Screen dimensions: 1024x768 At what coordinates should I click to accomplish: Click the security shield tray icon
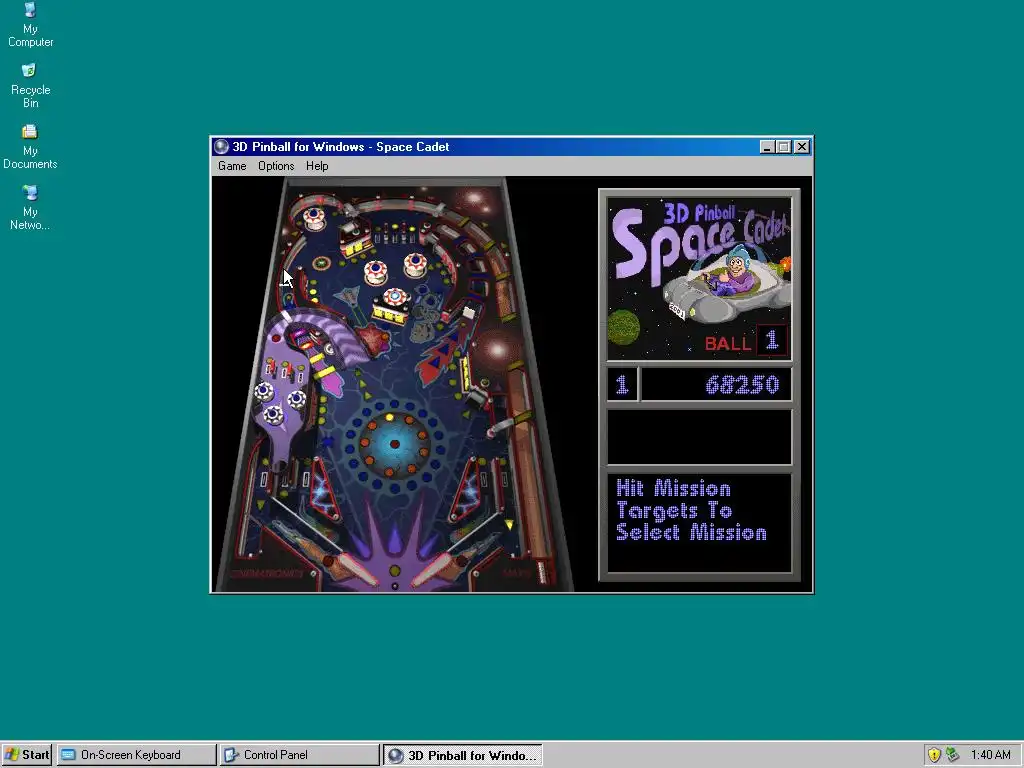click(x=935, y=755)
